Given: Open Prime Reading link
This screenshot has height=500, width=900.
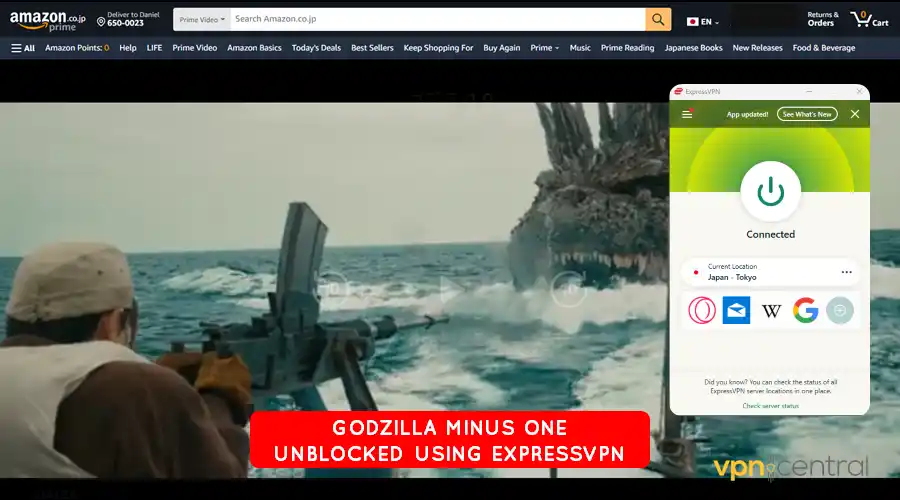Looking at the screenshot, I should (x=627, y=48).
